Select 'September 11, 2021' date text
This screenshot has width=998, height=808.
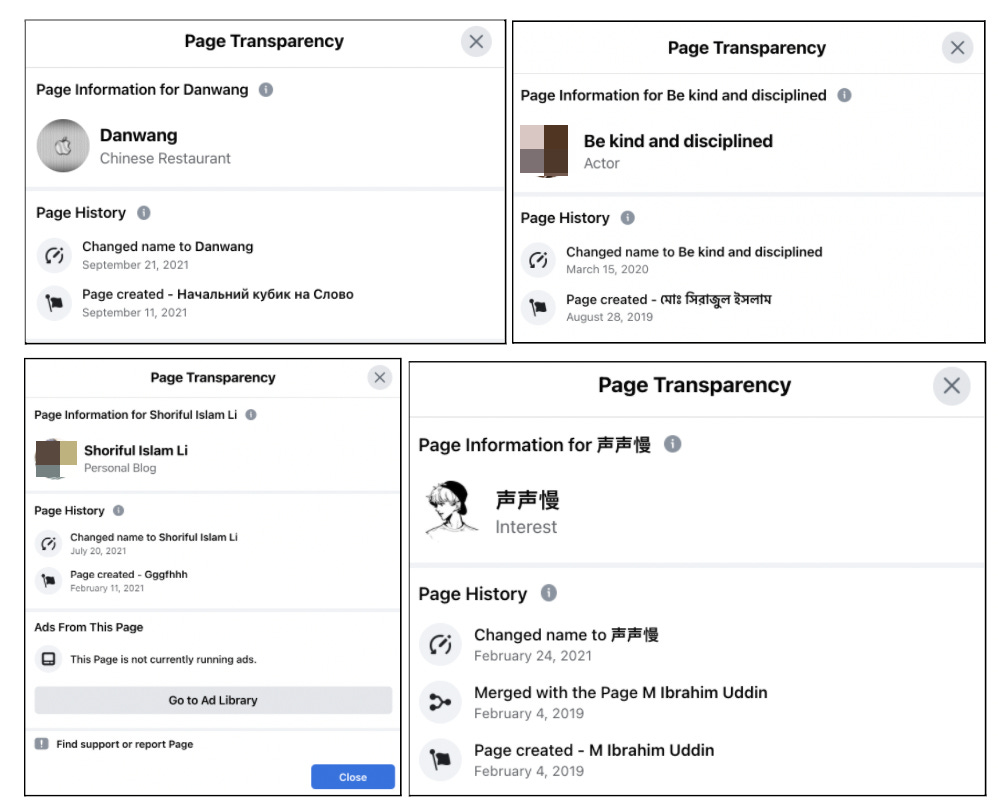135,313
